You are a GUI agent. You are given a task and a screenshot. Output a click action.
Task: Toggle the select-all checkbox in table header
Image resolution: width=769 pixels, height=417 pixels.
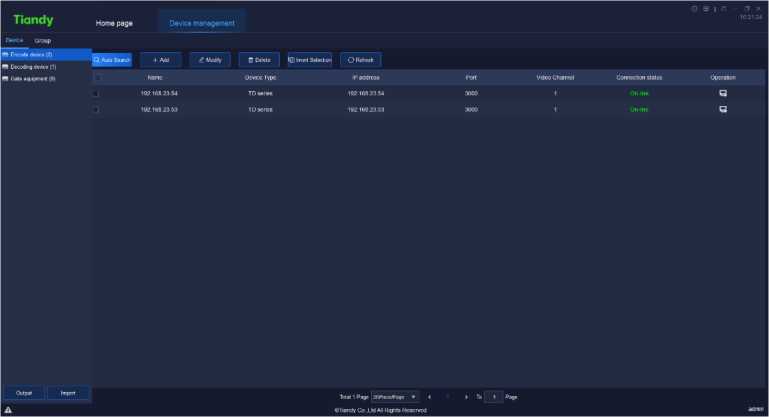point(96,77)
